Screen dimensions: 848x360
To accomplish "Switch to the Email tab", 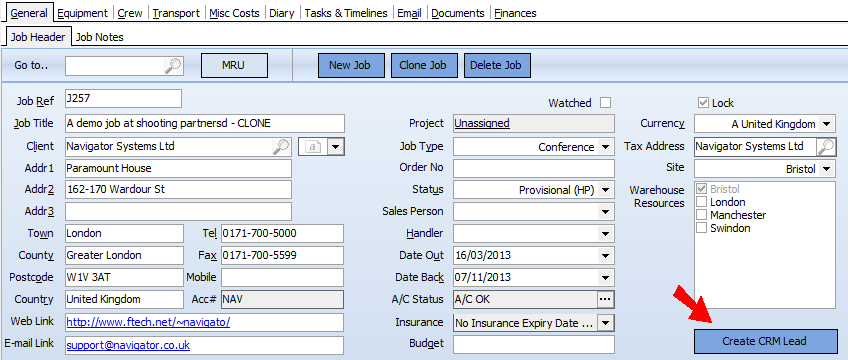I will tap(409, 13).
